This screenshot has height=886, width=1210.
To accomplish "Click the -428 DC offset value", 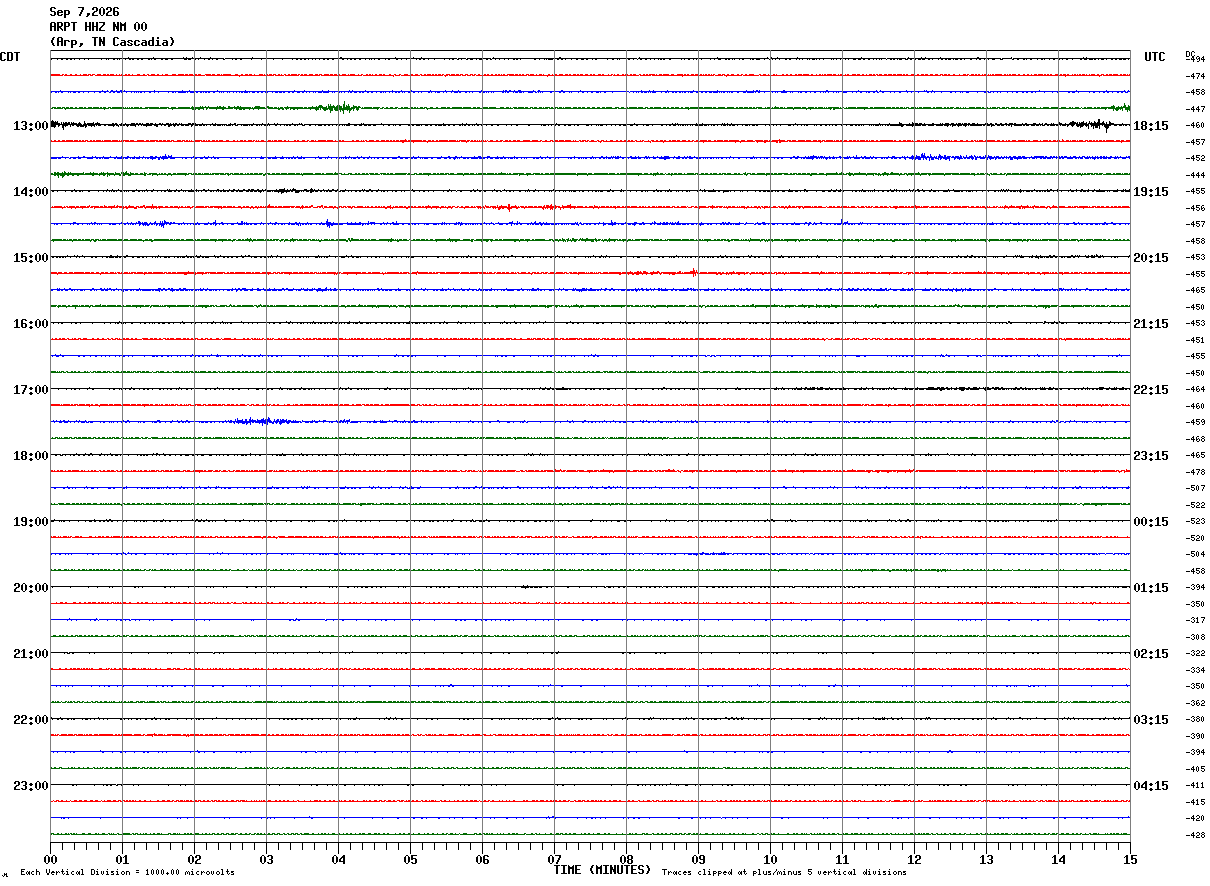I will coord(1195,835).
